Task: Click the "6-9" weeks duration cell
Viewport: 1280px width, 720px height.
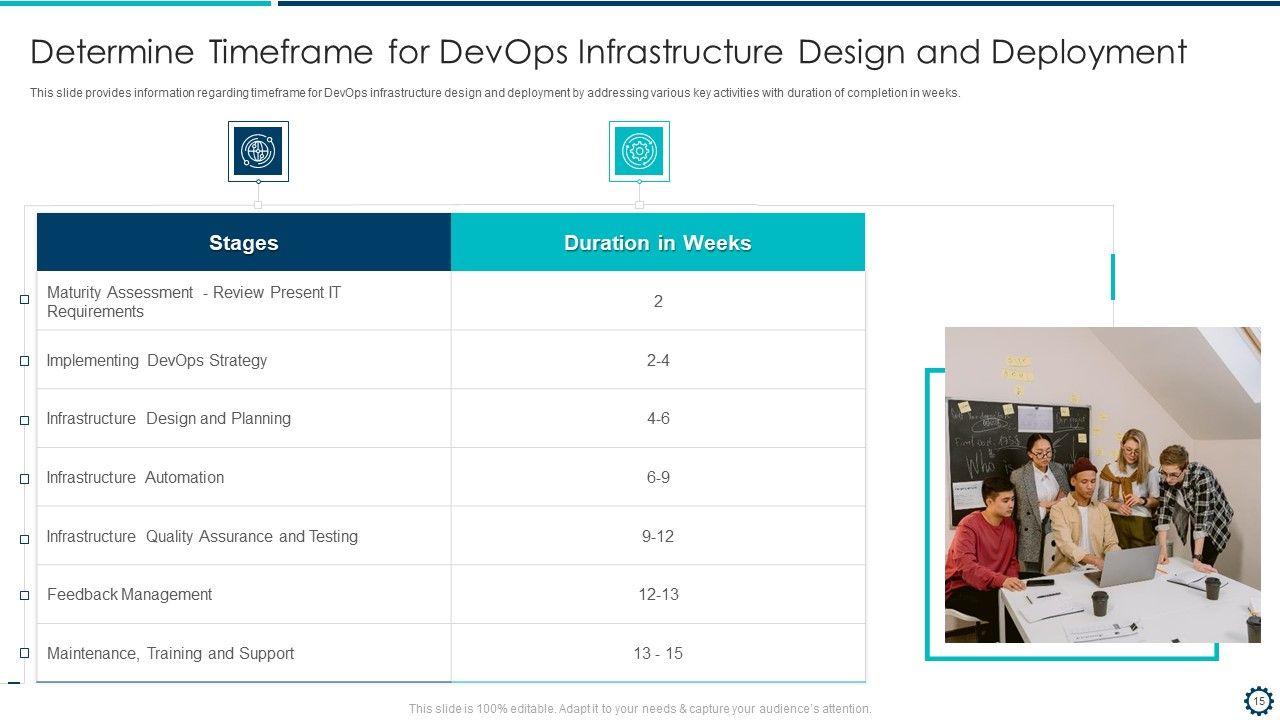Action: [x=658, y=477]
